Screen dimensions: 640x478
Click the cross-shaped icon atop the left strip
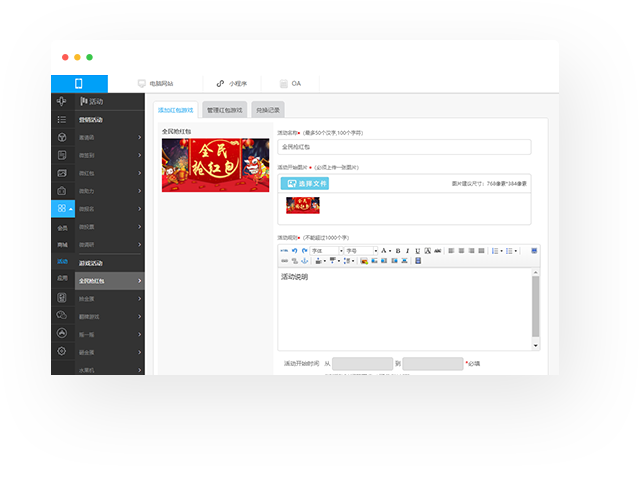[62, 101]
